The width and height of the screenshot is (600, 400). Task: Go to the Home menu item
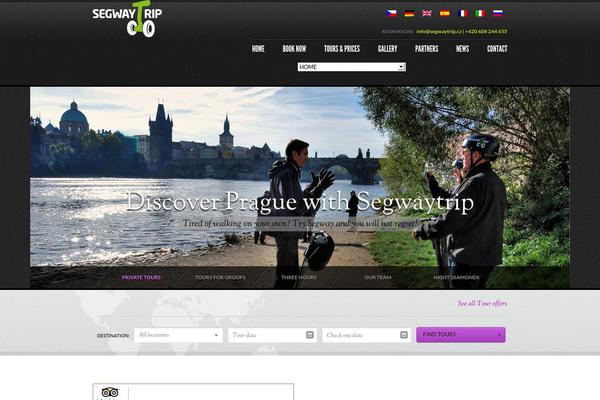click(258, 49)
